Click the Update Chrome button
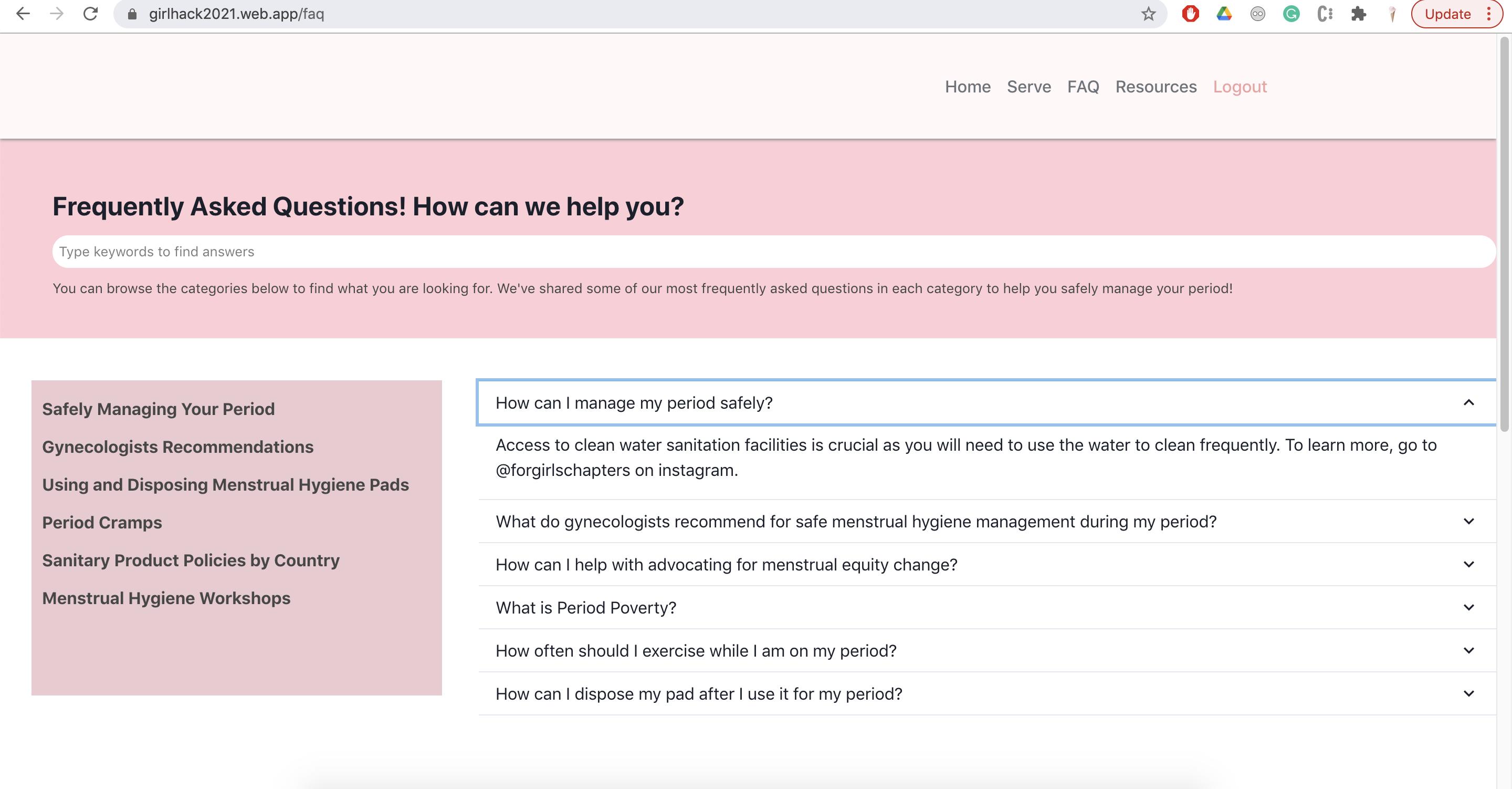 point(1447,14)
